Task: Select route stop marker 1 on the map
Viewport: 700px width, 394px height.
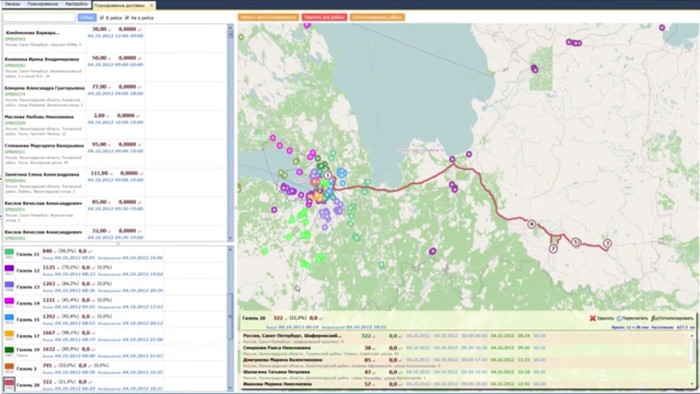Action: point(328,176)
